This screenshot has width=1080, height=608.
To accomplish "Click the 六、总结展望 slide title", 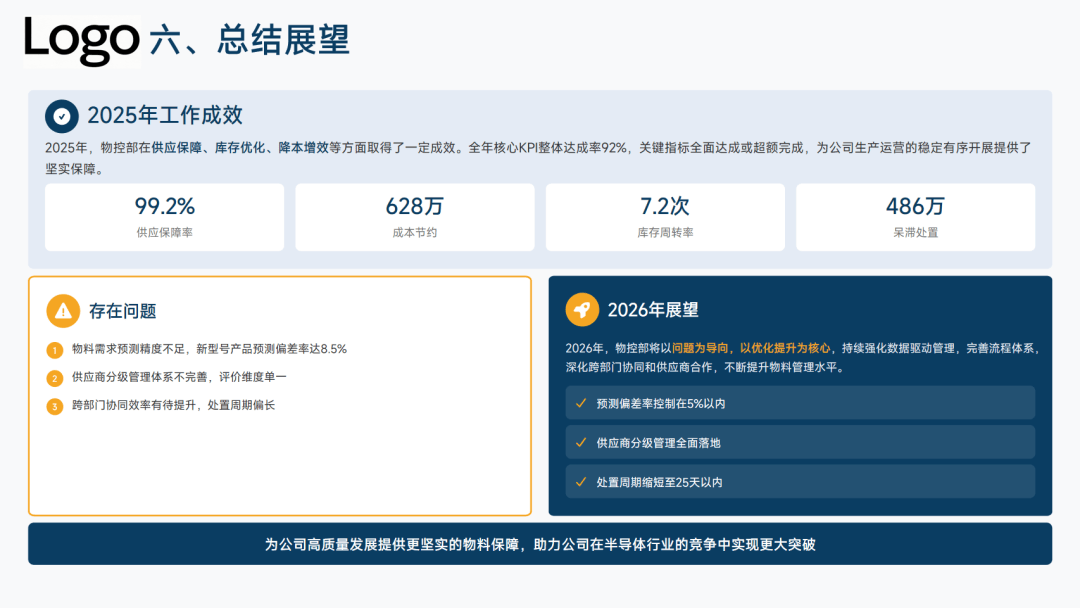I will tap(249, 40).
